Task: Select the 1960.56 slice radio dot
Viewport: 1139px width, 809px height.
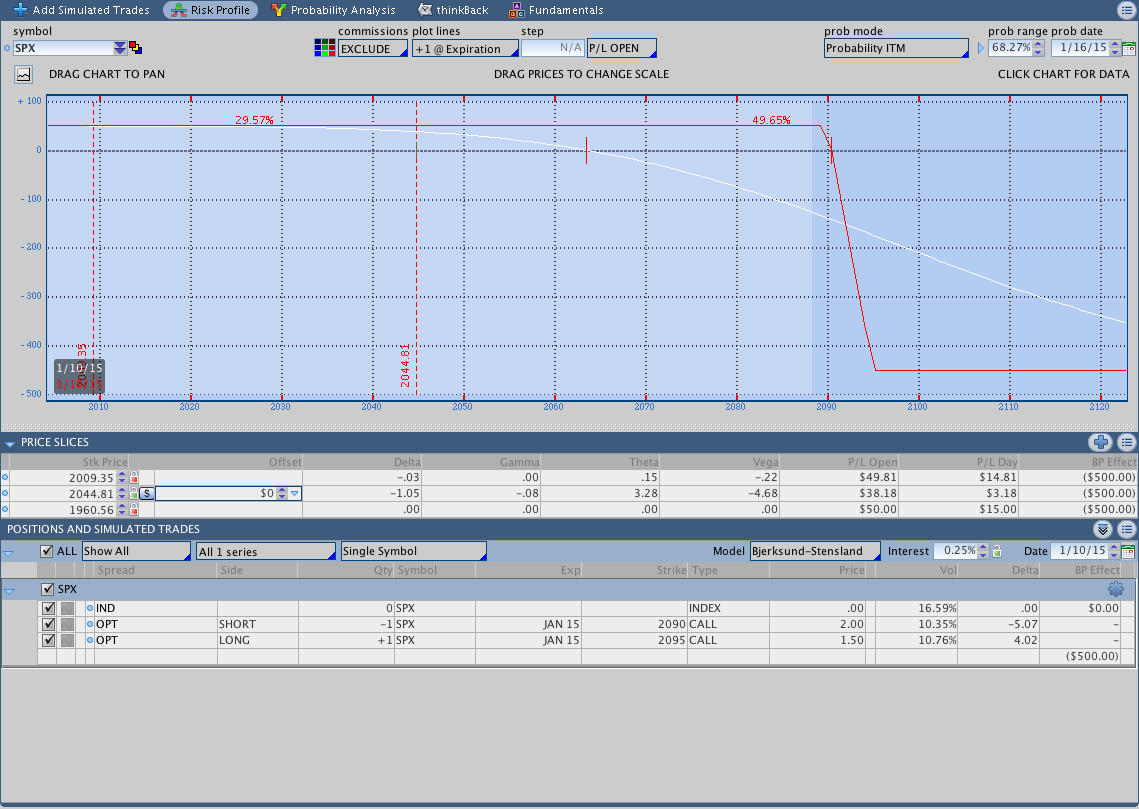Action: 5,509
